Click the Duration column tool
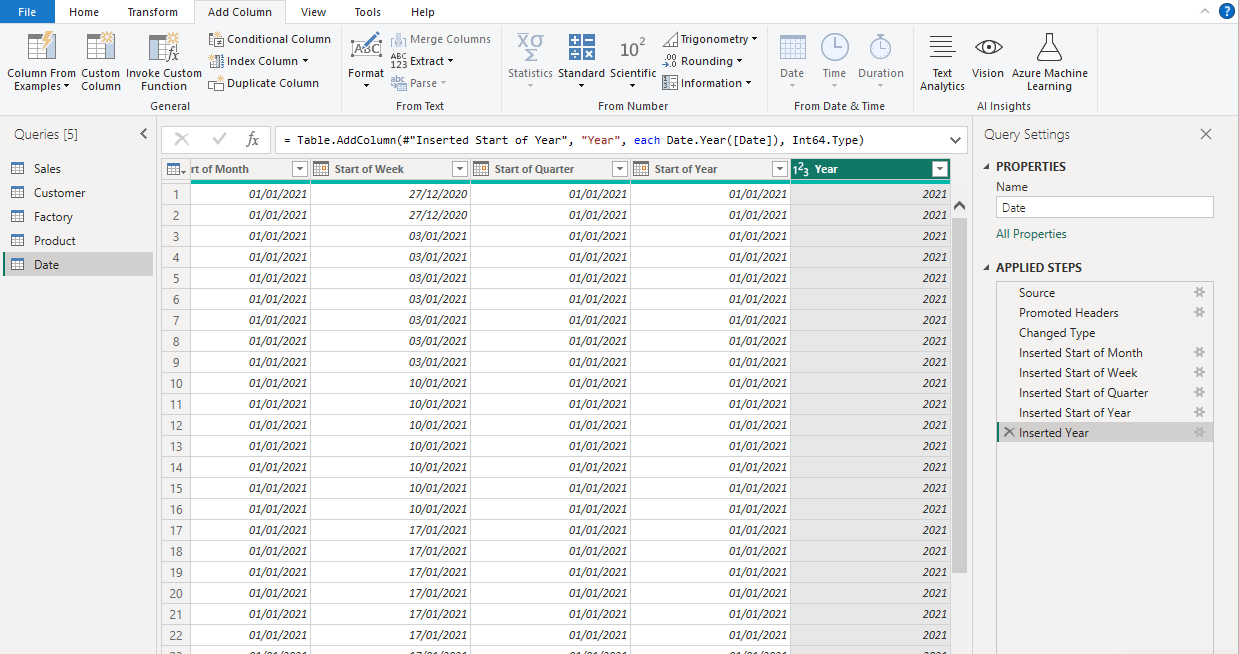This screenshot has height=654, width=1239. (x=881, y=60)
